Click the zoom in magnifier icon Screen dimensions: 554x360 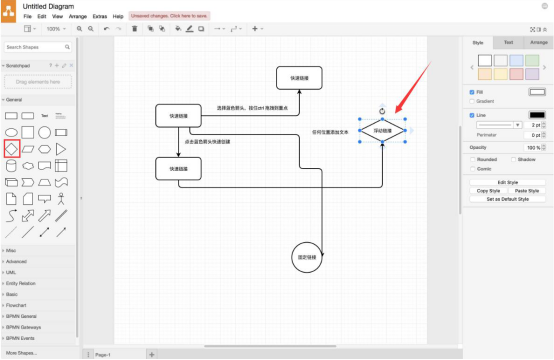point(79,29)
